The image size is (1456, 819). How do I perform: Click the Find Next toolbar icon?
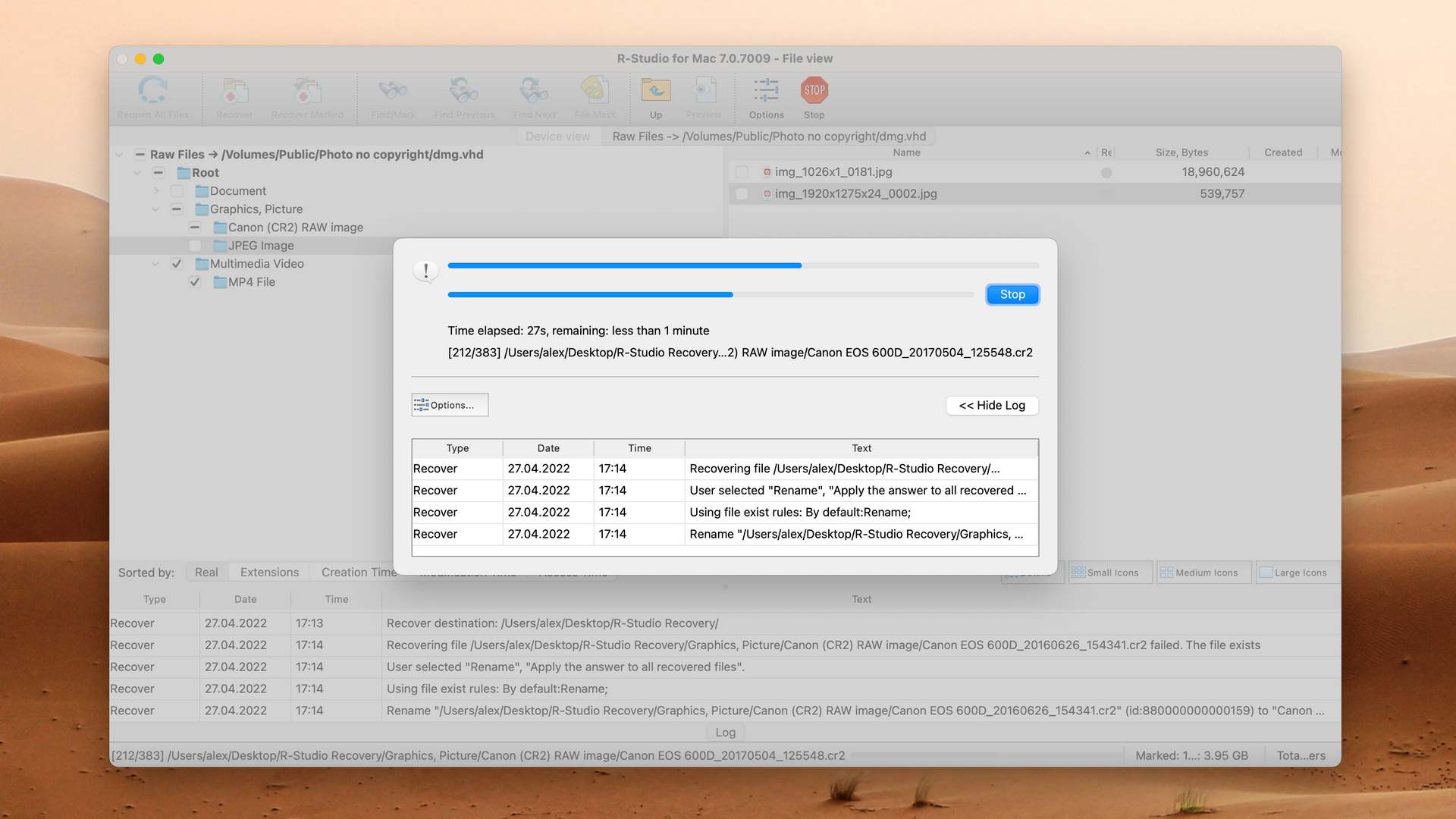pyautogui.click(x=534, y=90)
